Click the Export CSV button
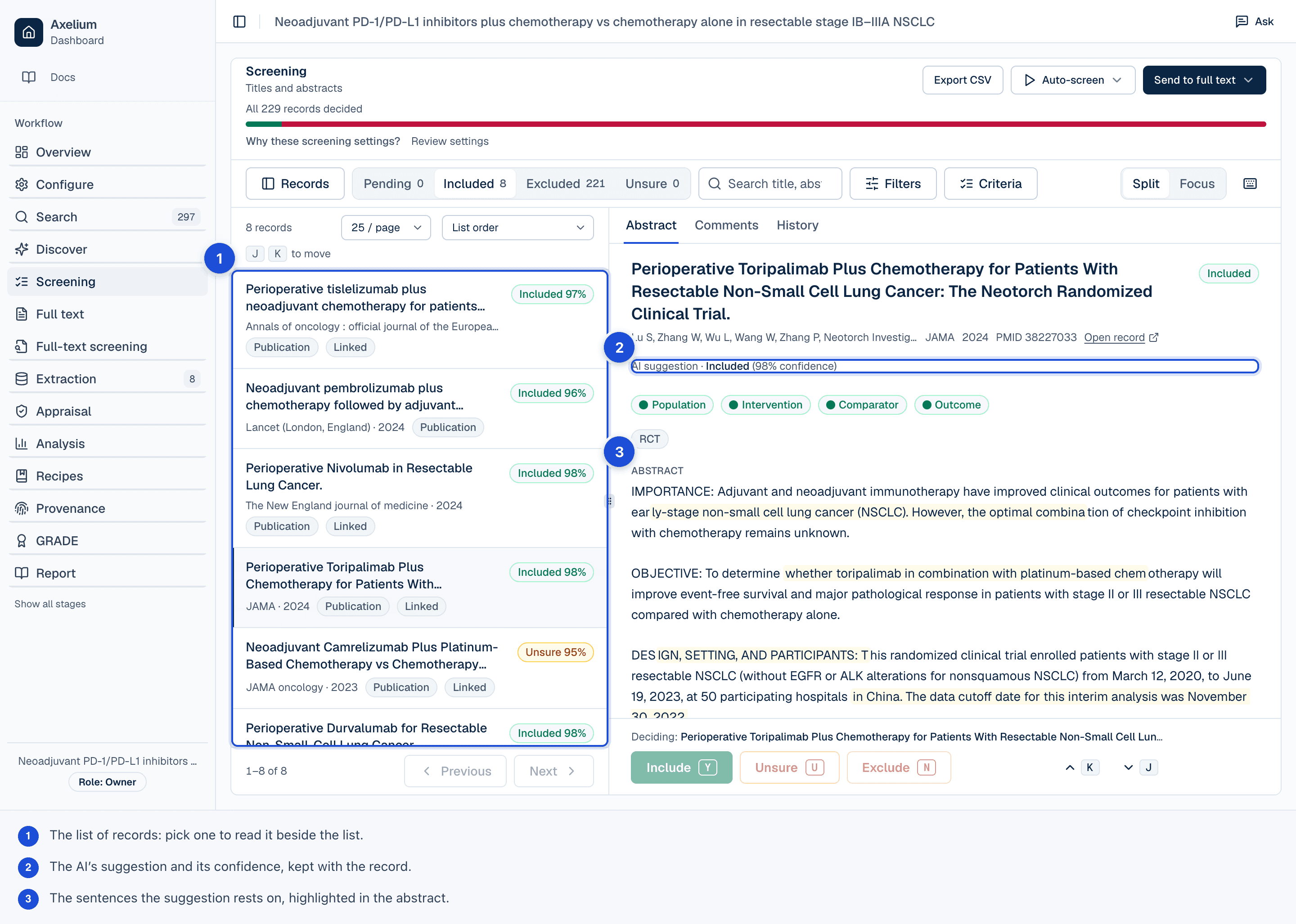 pyautogui.click(x=962, y=80)
